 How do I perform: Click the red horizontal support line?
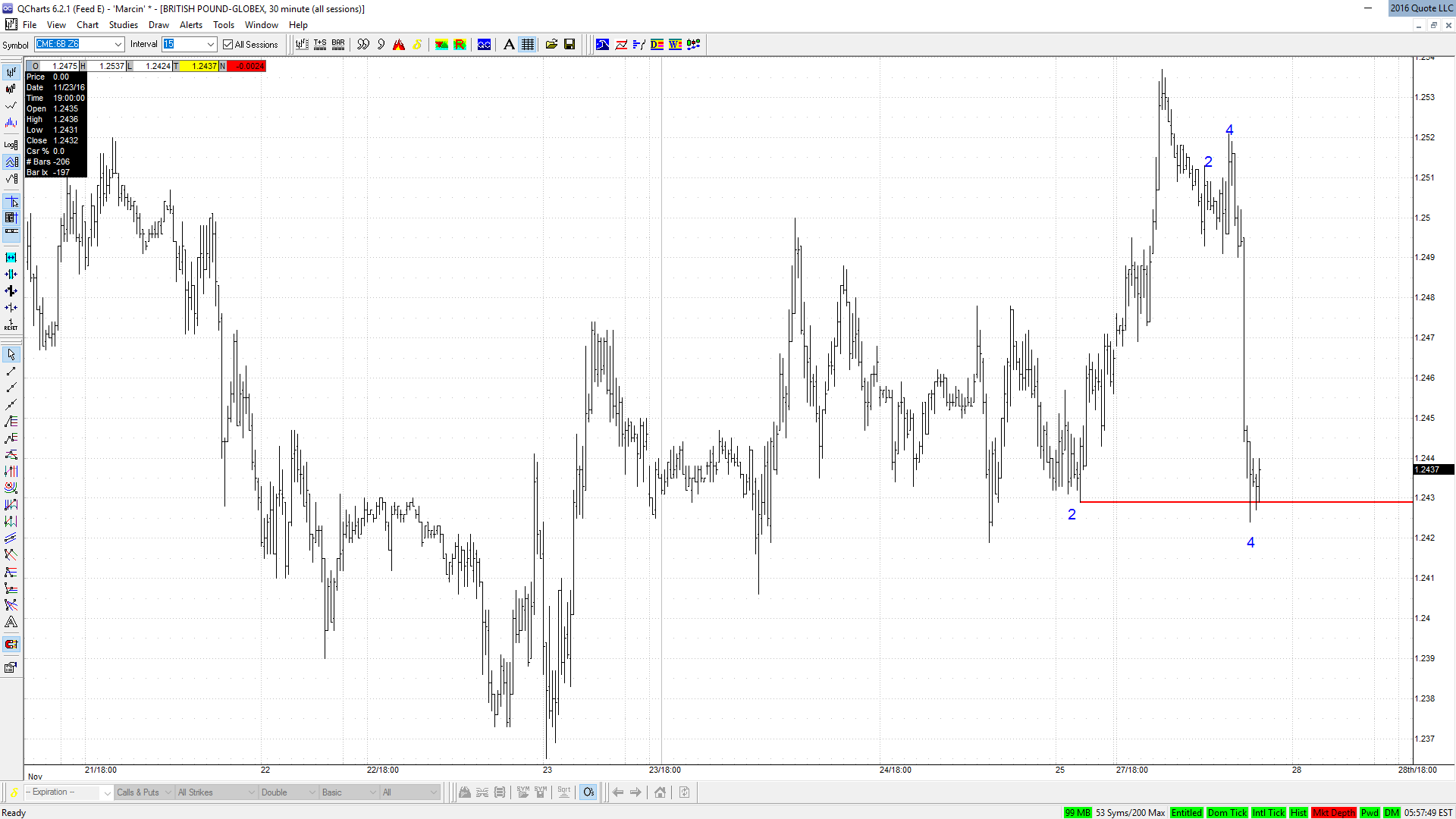(x=1246, y=502)
